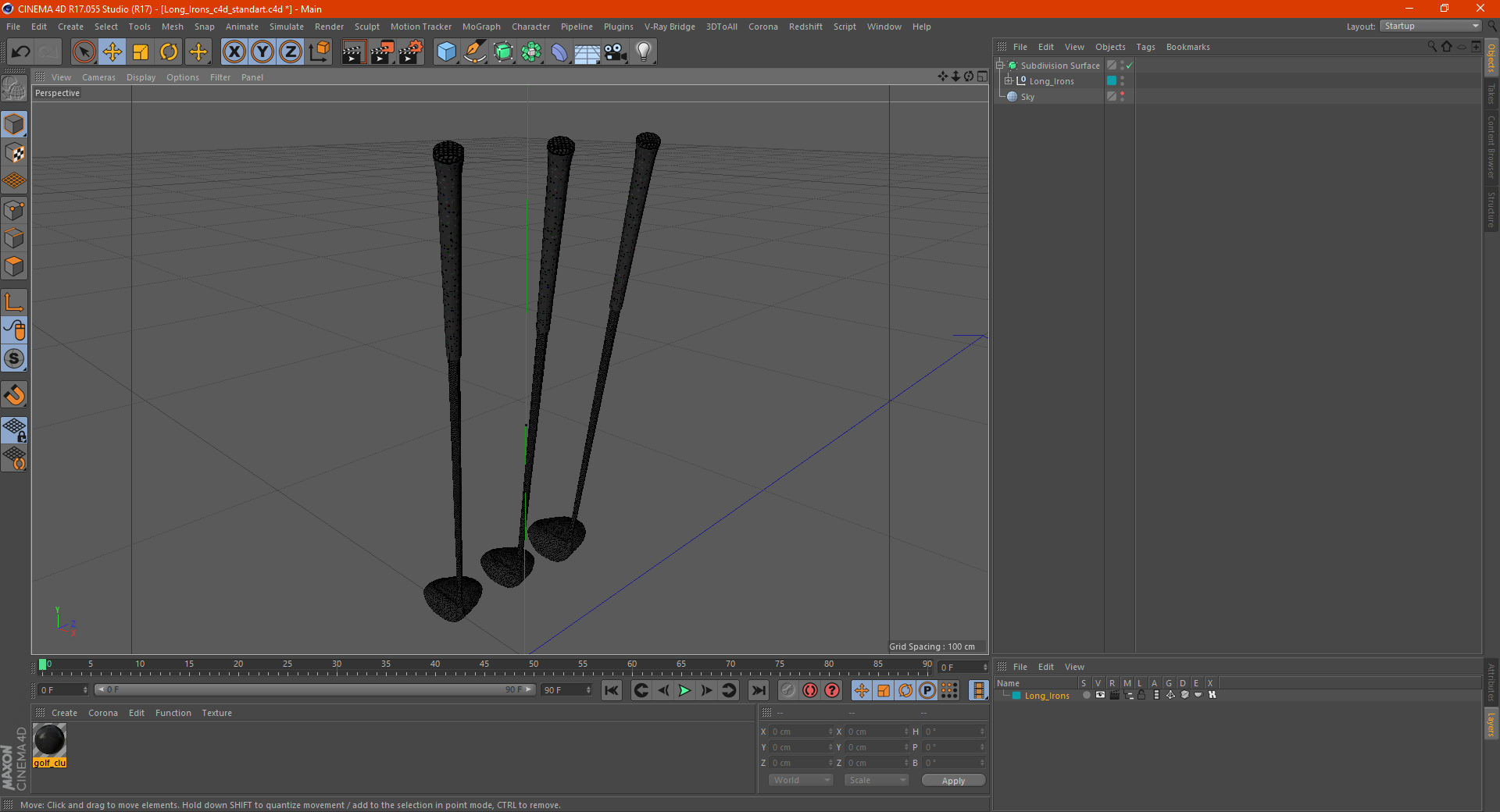Collapse the Subdivision Surface hierarchy
Image resolution: width=1500 pixels, height=812 pixels.
click(1000, 66)
